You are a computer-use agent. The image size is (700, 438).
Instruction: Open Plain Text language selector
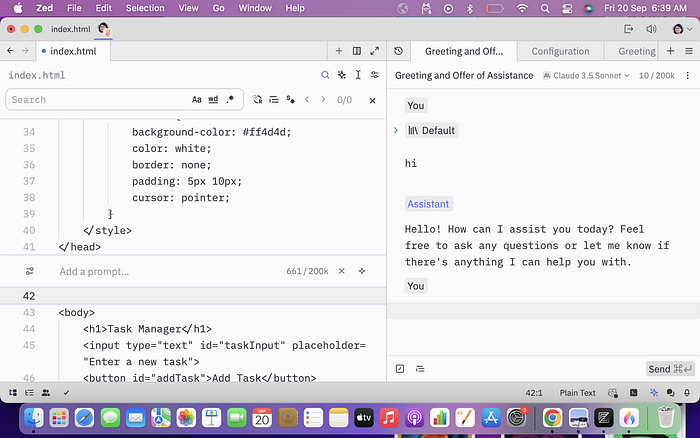click(x=577, y=392)
